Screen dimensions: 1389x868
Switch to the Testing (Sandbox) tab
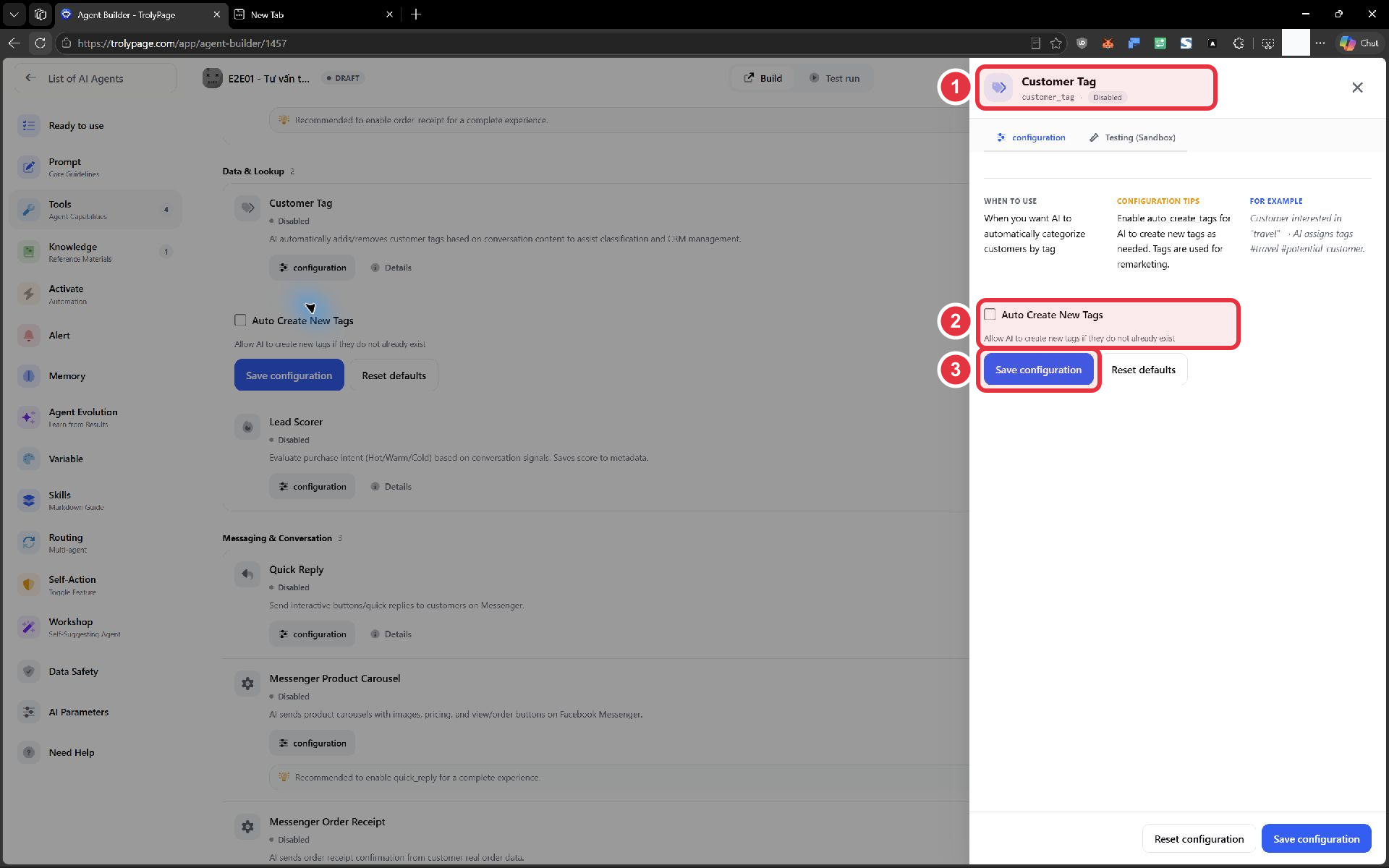coord(1132,137)
